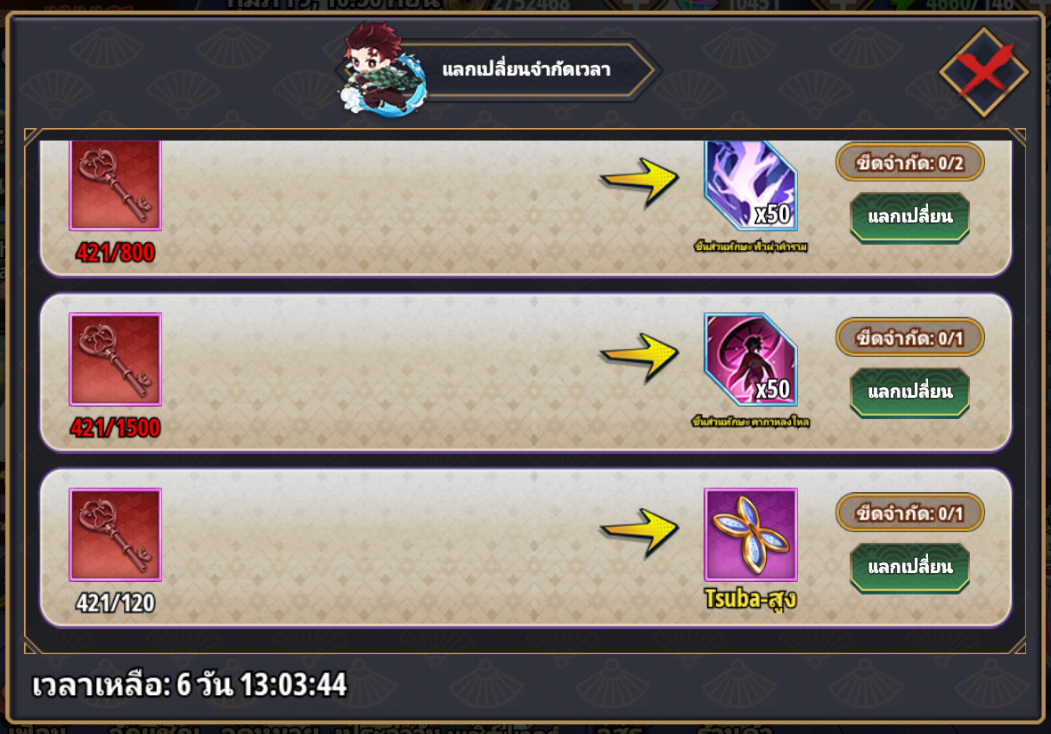Click the red key icon costing 421/800

[x=115, y=185]
